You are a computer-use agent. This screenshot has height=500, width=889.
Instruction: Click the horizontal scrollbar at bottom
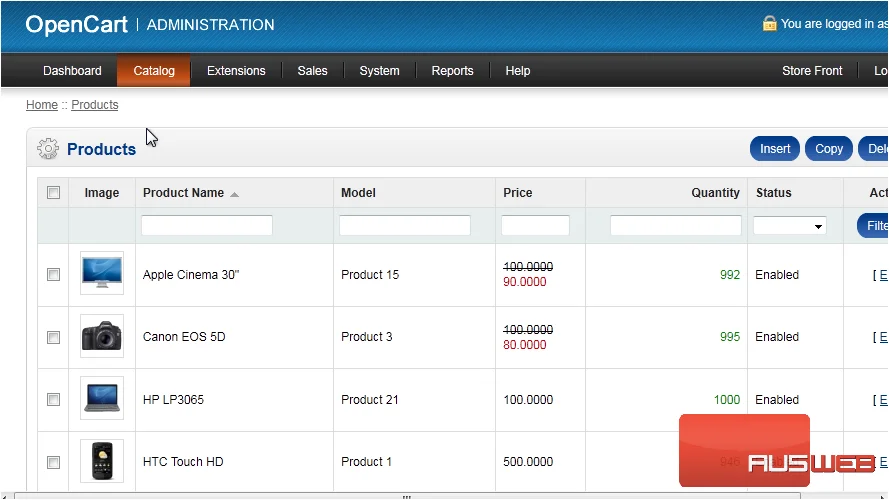pyautogui.click(x=407, y=496)
